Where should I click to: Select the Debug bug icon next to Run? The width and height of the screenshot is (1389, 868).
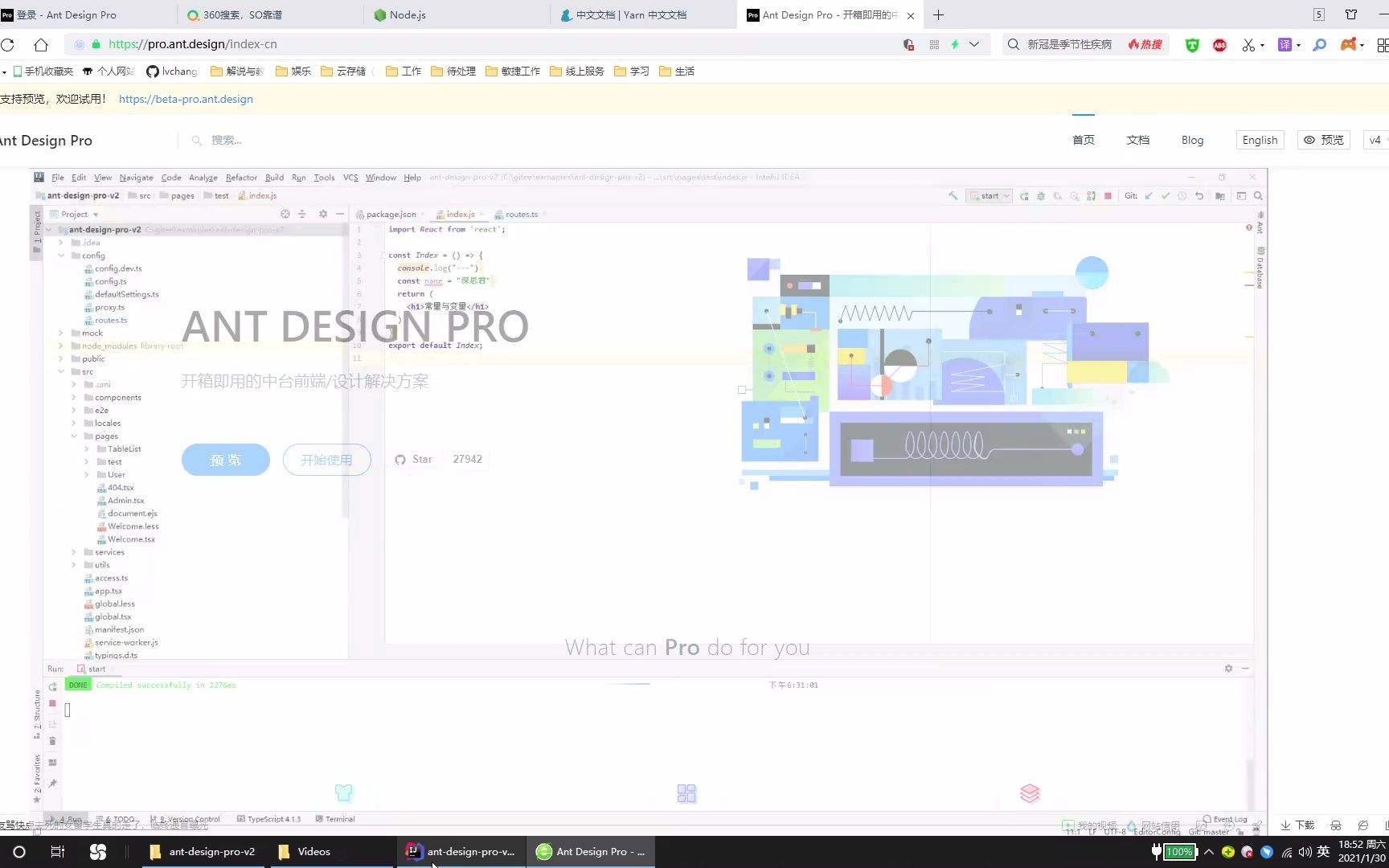click(x=1042, y=195)
